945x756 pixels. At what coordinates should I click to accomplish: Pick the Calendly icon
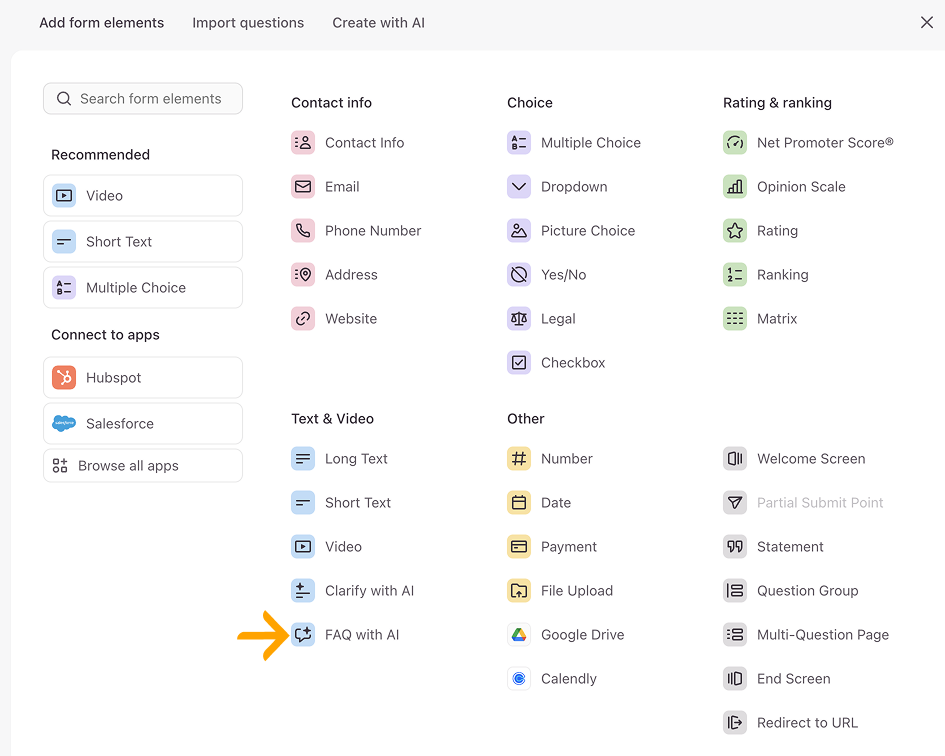tap(518, 678)
